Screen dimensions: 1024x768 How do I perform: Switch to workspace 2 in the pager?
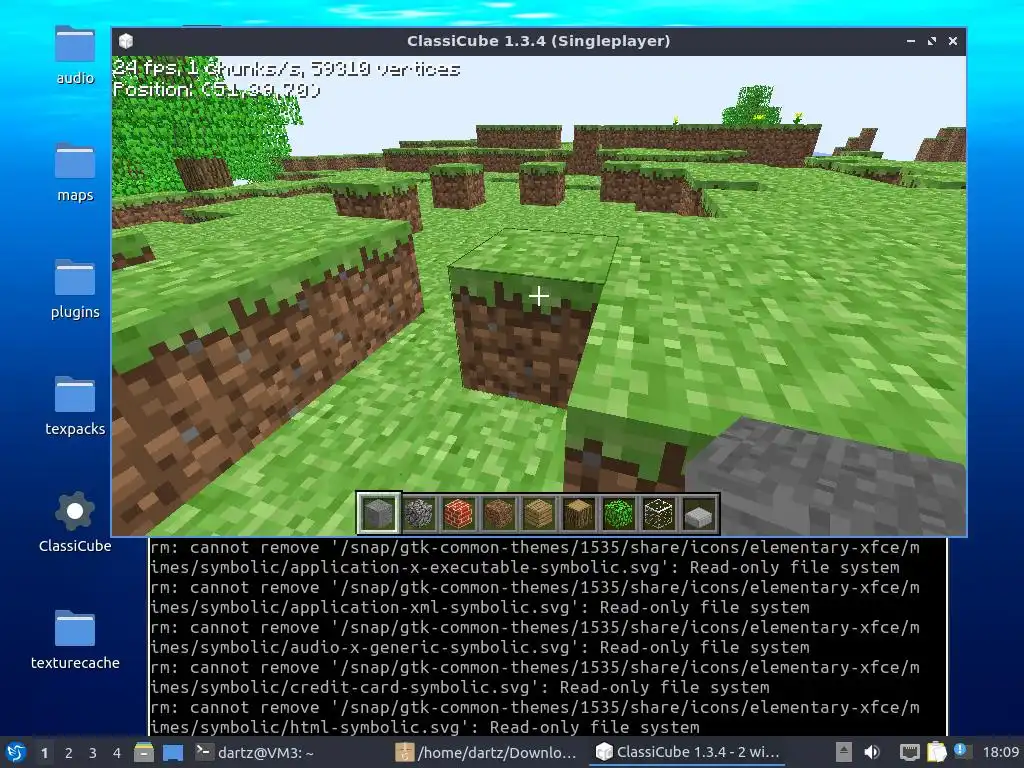pos(69,753)
